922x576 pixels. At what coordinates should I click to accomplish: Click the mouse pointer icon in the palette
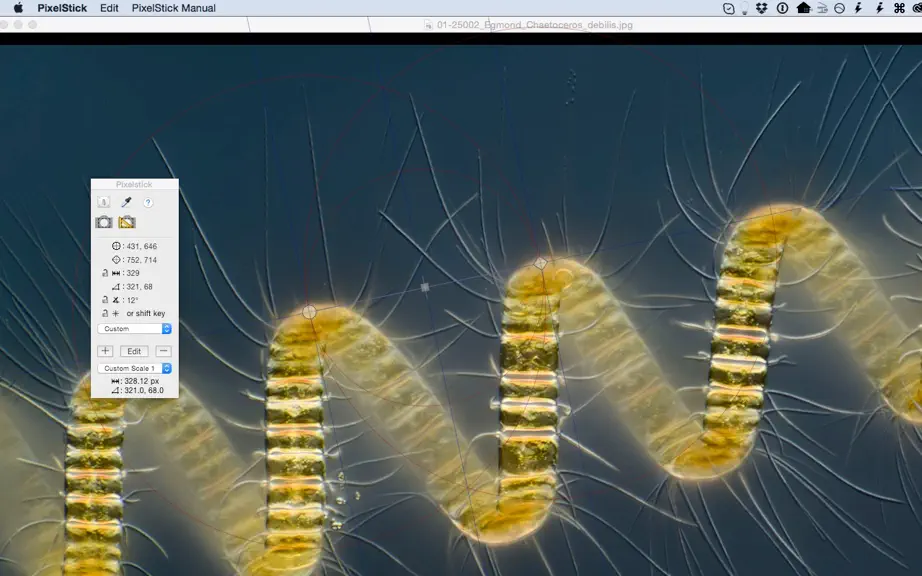coord(103,202)
